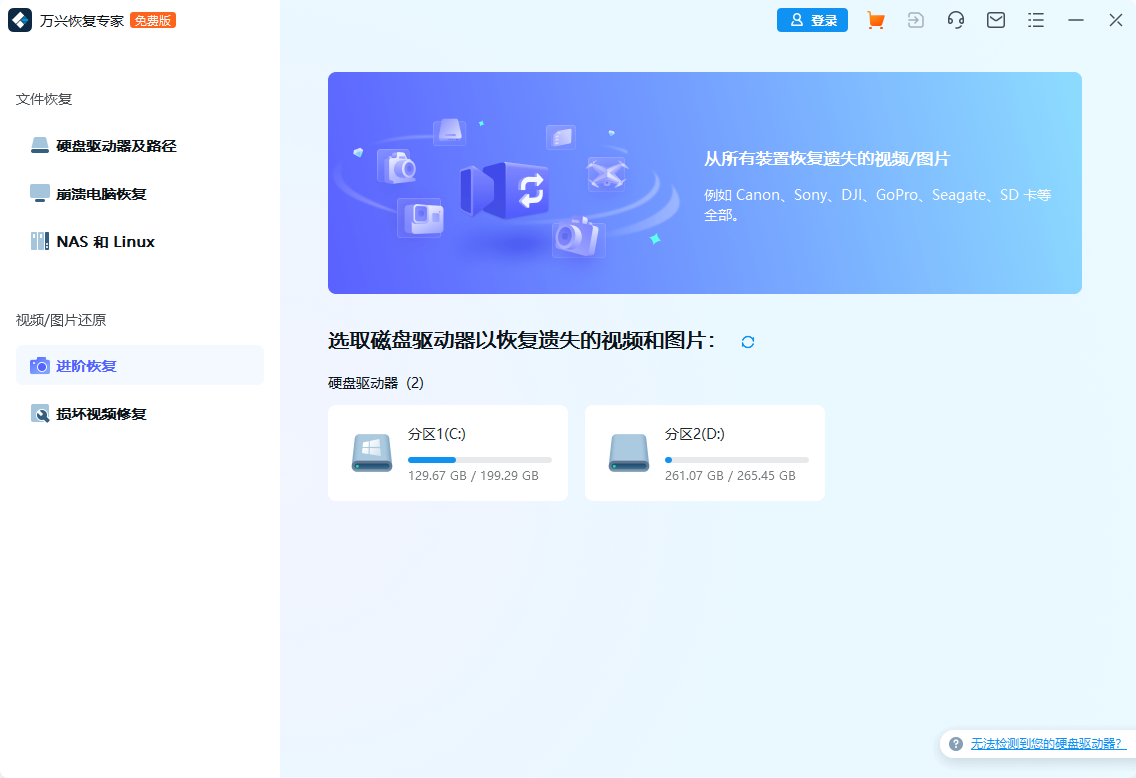Refresh the drive list icon
1136x778 pixels.
point(748,342)
